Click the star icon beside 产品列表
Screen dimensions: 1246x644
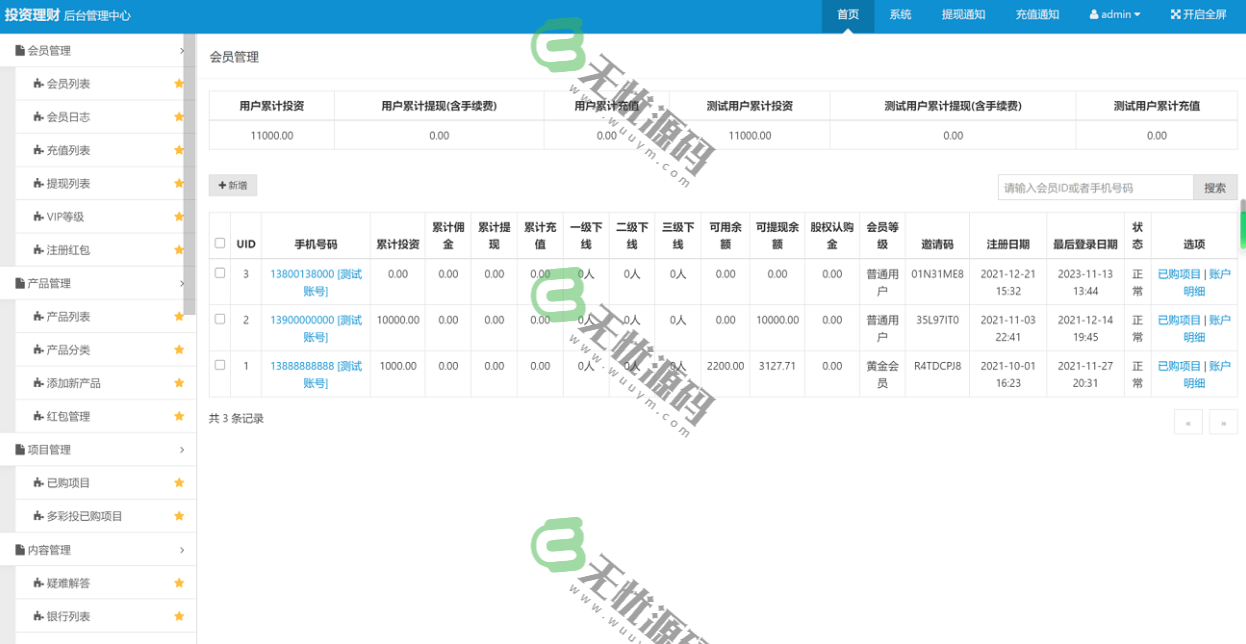tap(179, 317)
